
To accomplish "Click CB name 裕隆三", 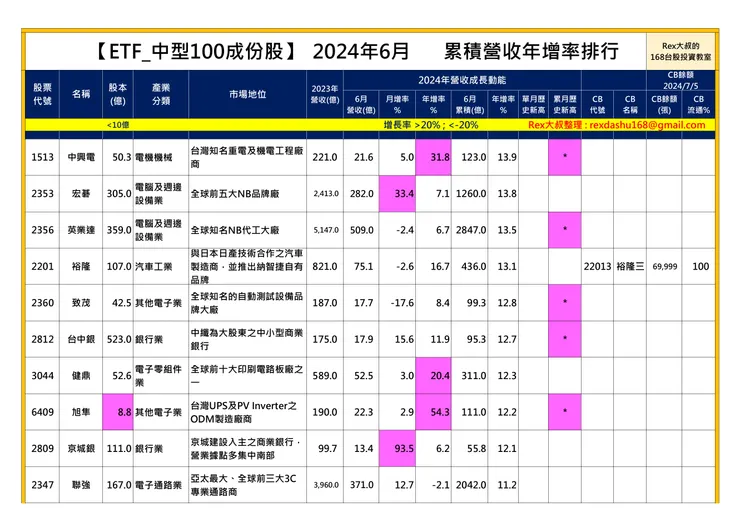I will pyautogui.click(x=630, y=266).
